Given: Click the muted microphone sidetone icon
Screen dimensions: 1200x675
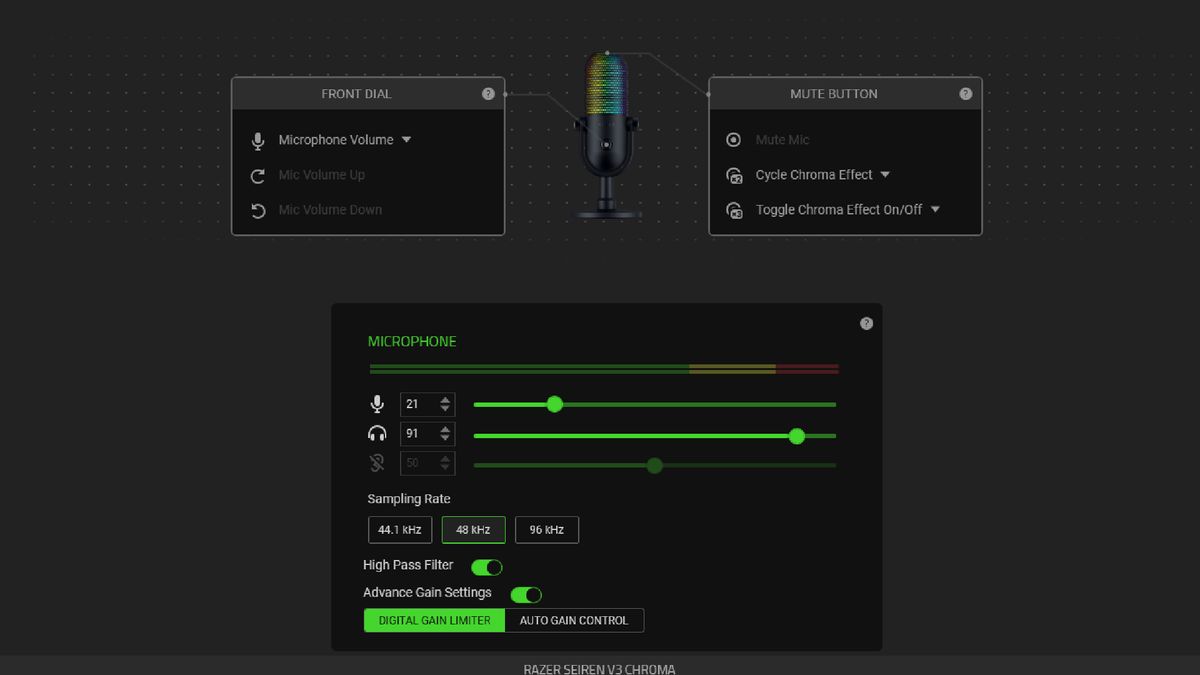Looking at the screenshot, I should 377,462.
